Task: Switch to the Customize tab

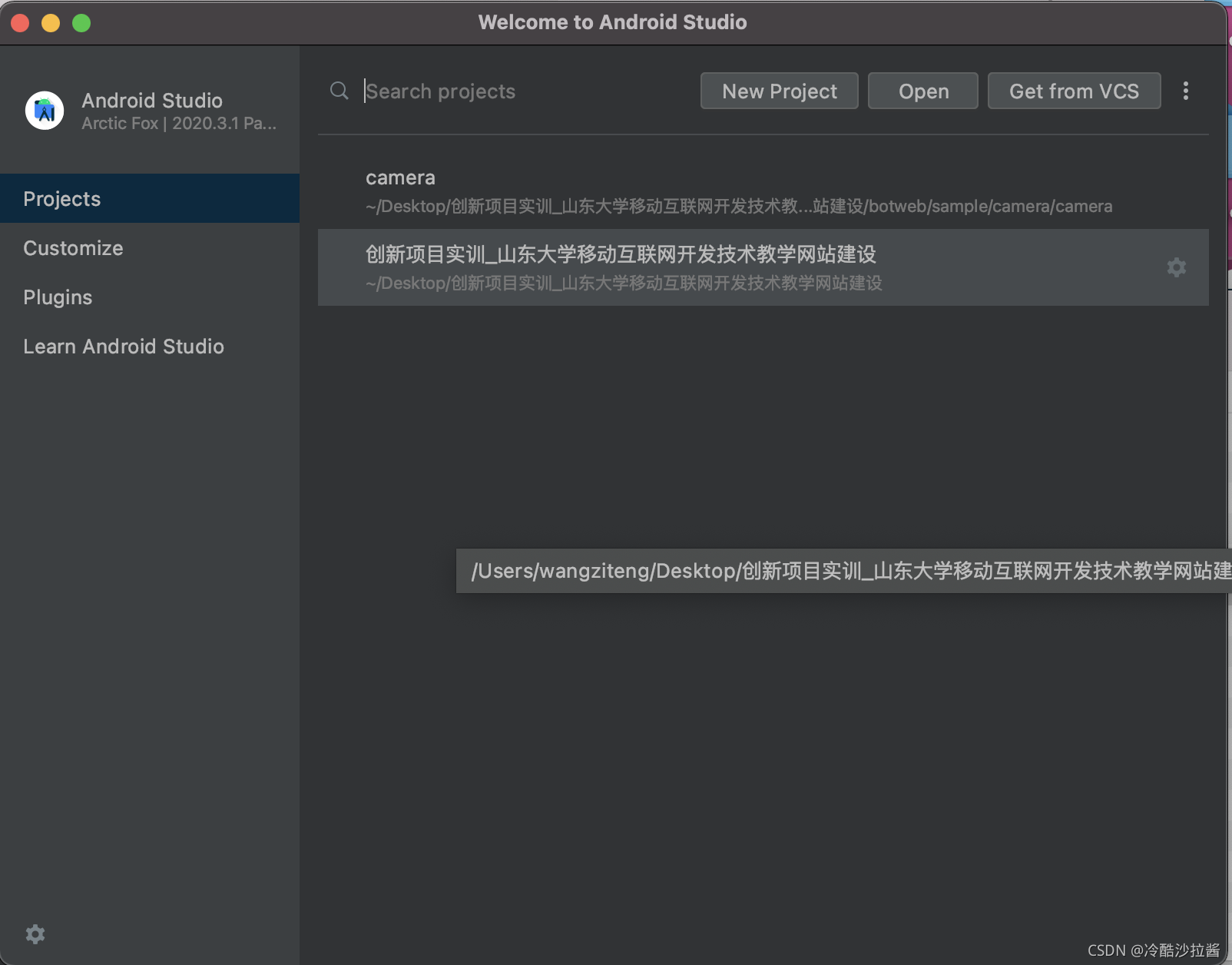Action: pos(150,247)
